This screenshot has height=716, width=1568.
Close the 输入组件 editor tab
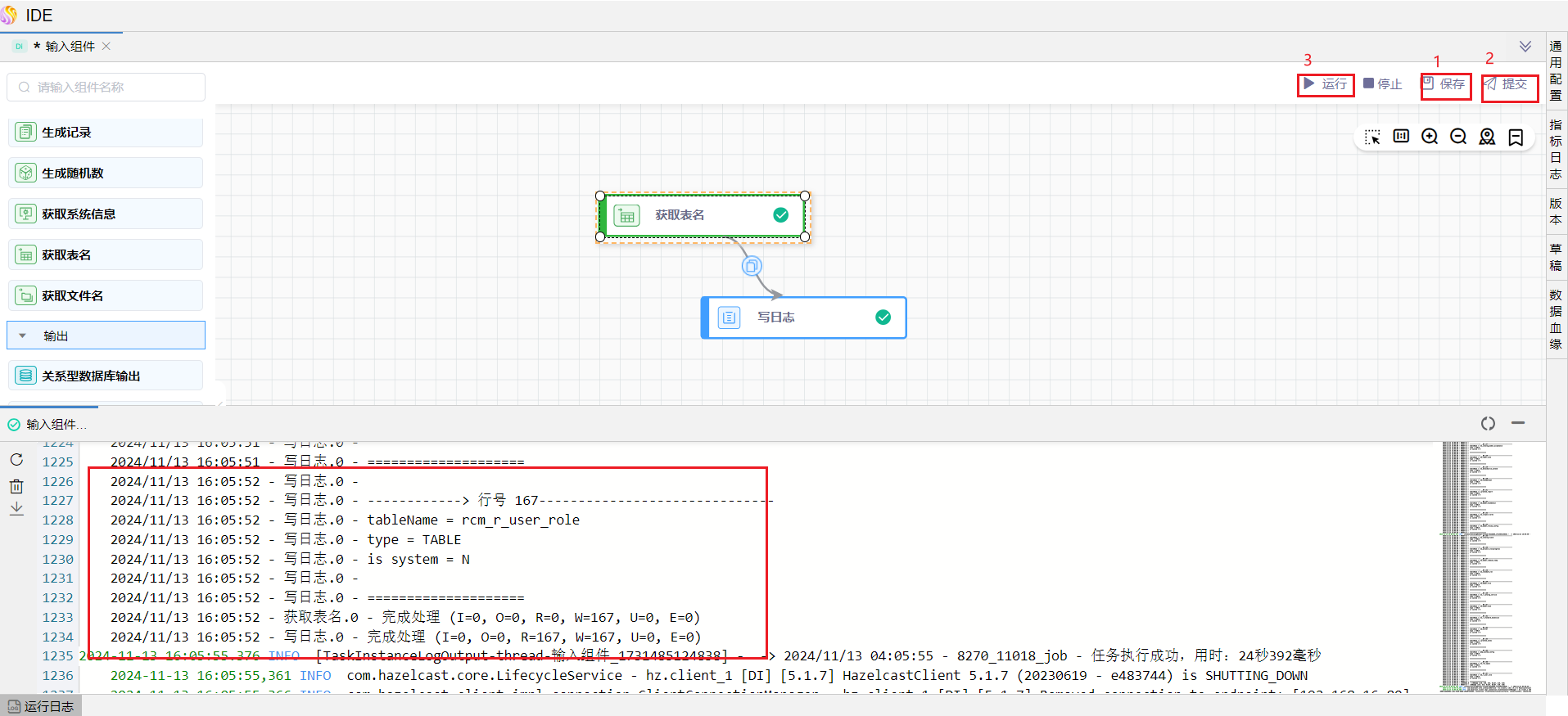106,47
